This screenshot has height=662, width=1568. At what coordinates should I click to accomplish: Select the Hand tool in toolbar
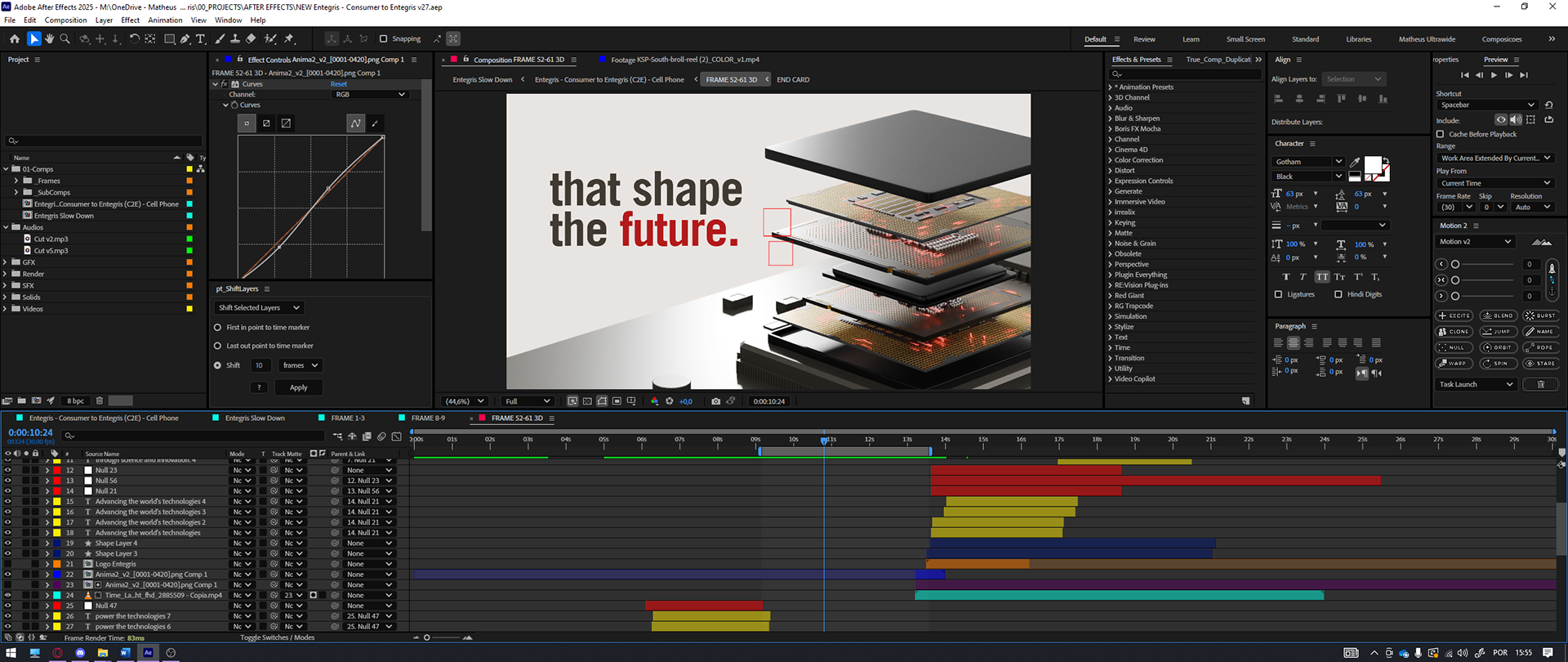(x=49, y=38)
